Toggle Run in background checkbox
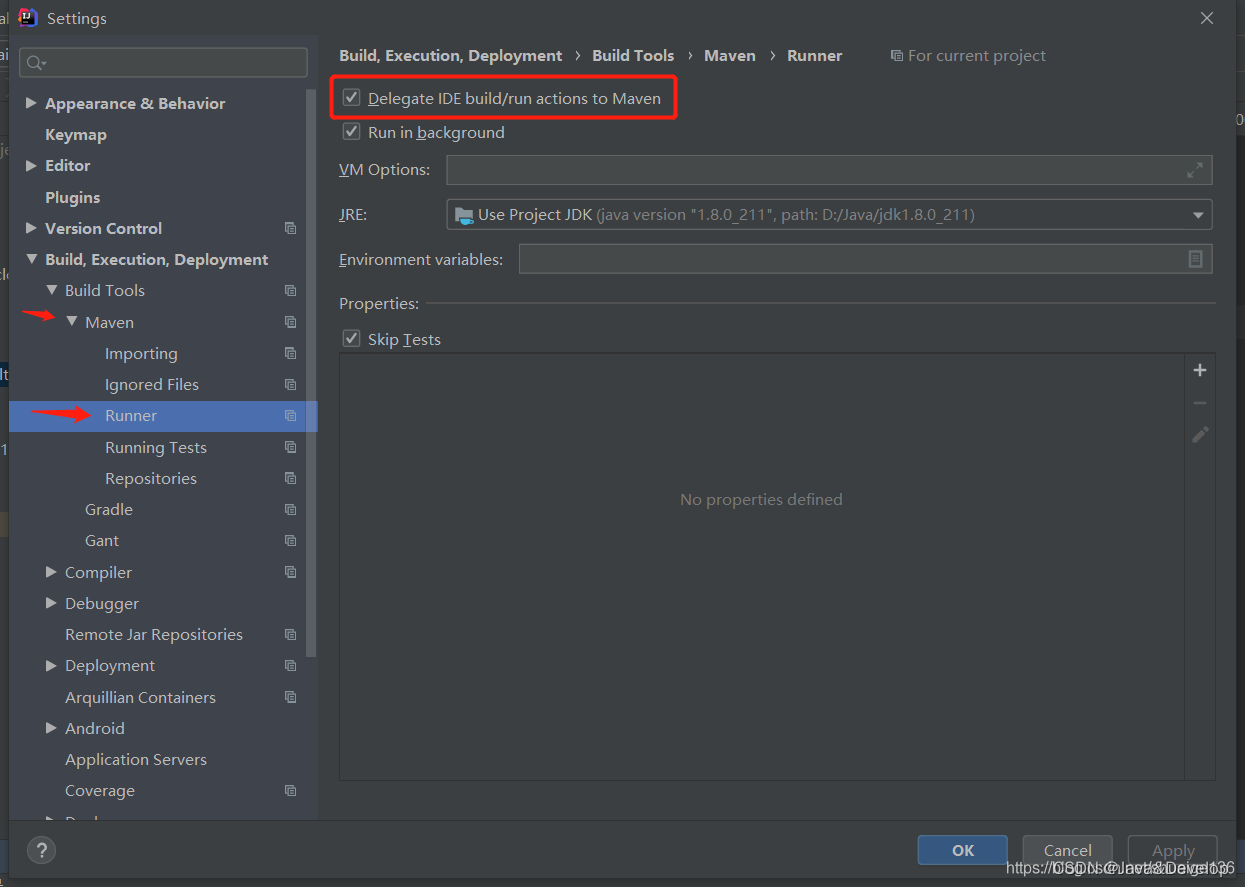Image resolution: width=1245 pixels, height=887 pixels. (351, 132)
